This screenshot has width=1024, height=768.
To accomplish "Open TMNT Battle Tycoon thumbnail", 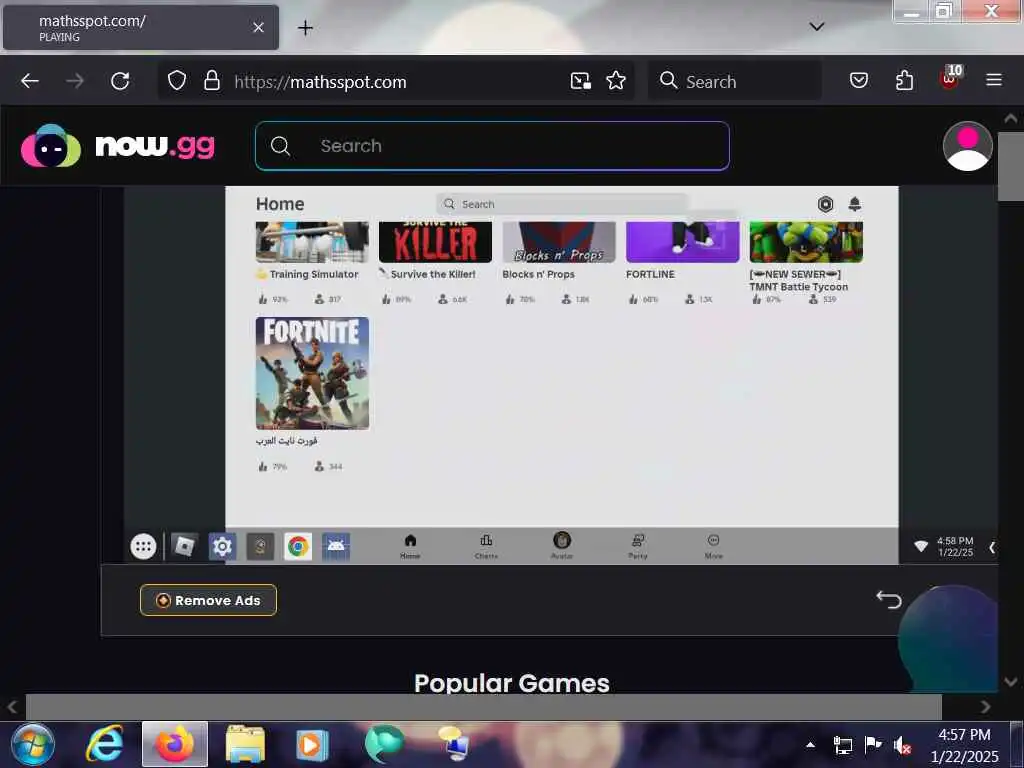I will [806, 242].
